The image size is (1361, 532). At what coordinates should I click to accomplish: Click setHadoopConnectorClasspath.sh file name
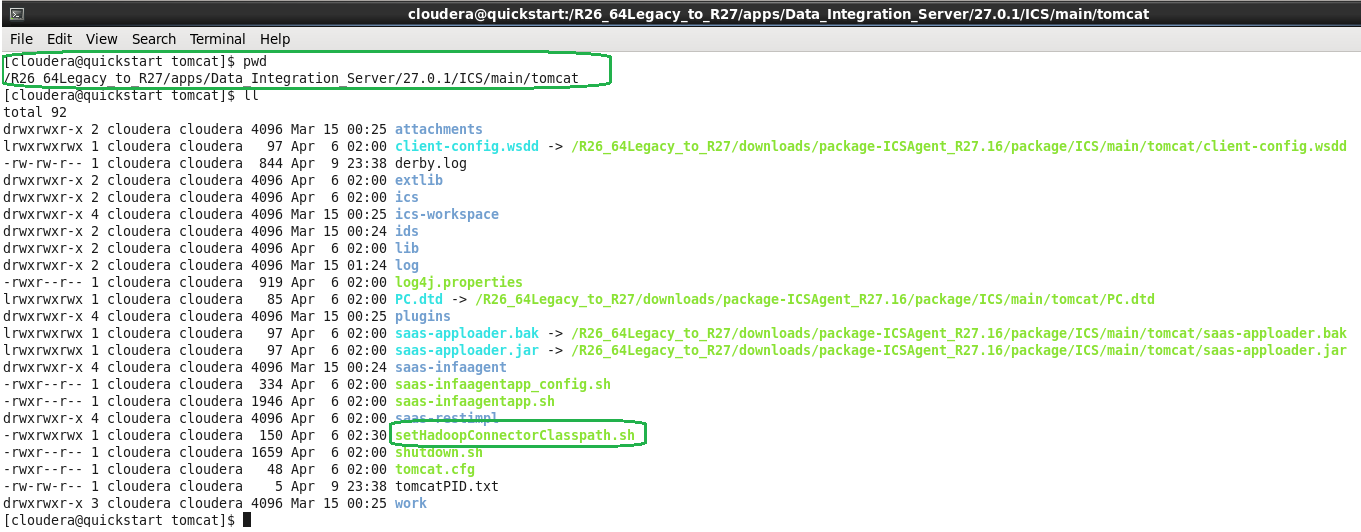tap(515, 435)
